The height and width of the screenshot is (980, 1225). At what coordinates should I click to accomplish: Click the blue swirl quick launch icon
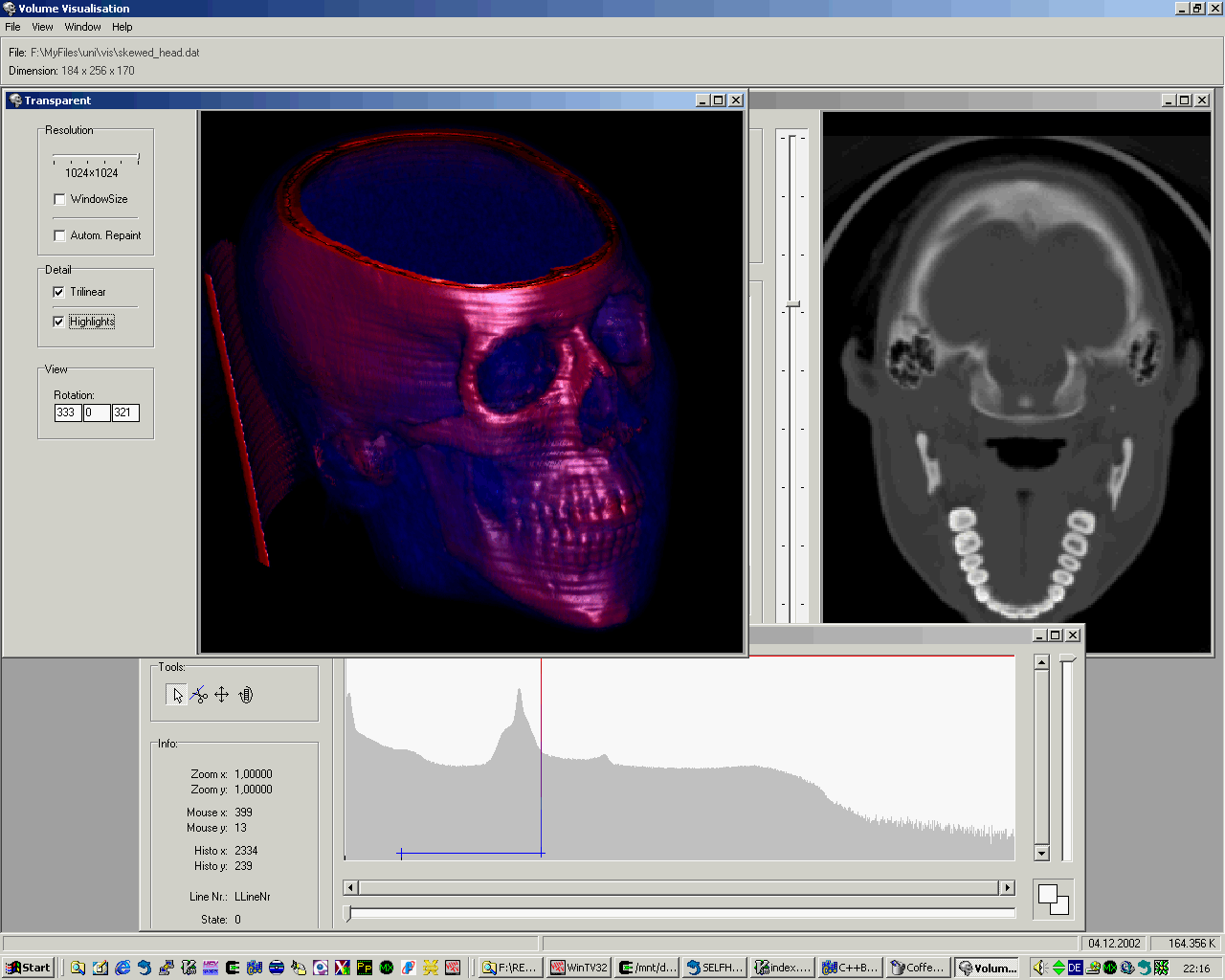coord(144,968)
